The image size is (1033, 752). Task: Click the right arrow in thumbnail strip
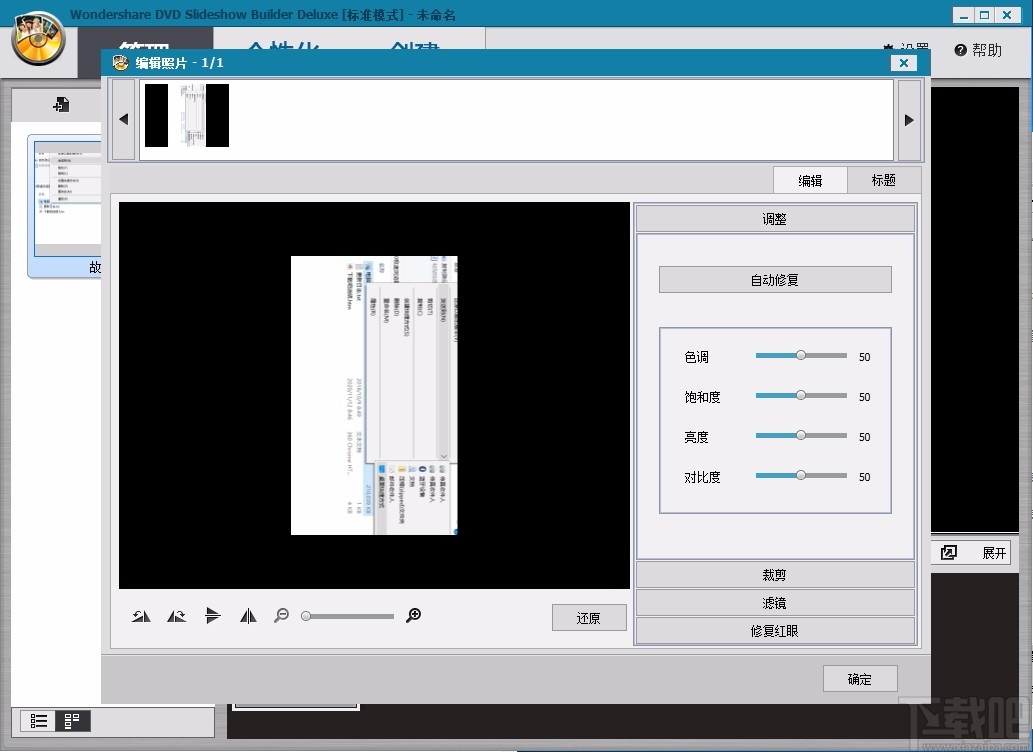[x=908, y=119]
